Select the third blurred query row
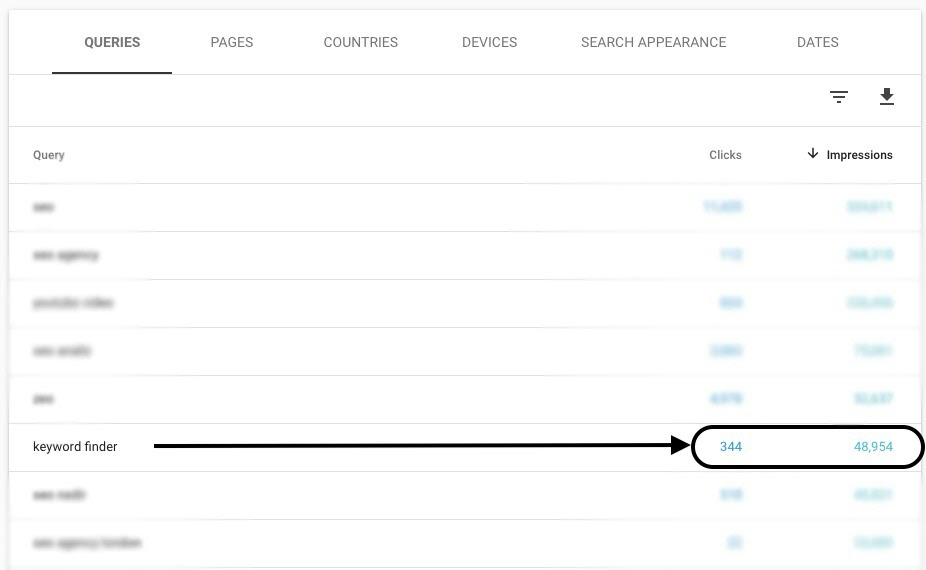This screenshot has height=570, width=926. click(465, 303)
